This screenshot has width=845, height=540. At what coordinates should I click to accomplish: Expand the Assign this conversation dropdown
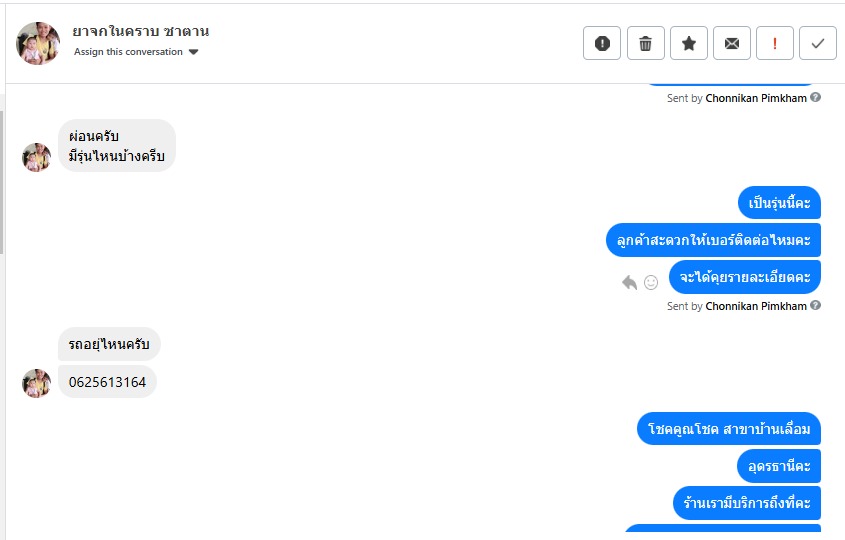coord(193,52)
